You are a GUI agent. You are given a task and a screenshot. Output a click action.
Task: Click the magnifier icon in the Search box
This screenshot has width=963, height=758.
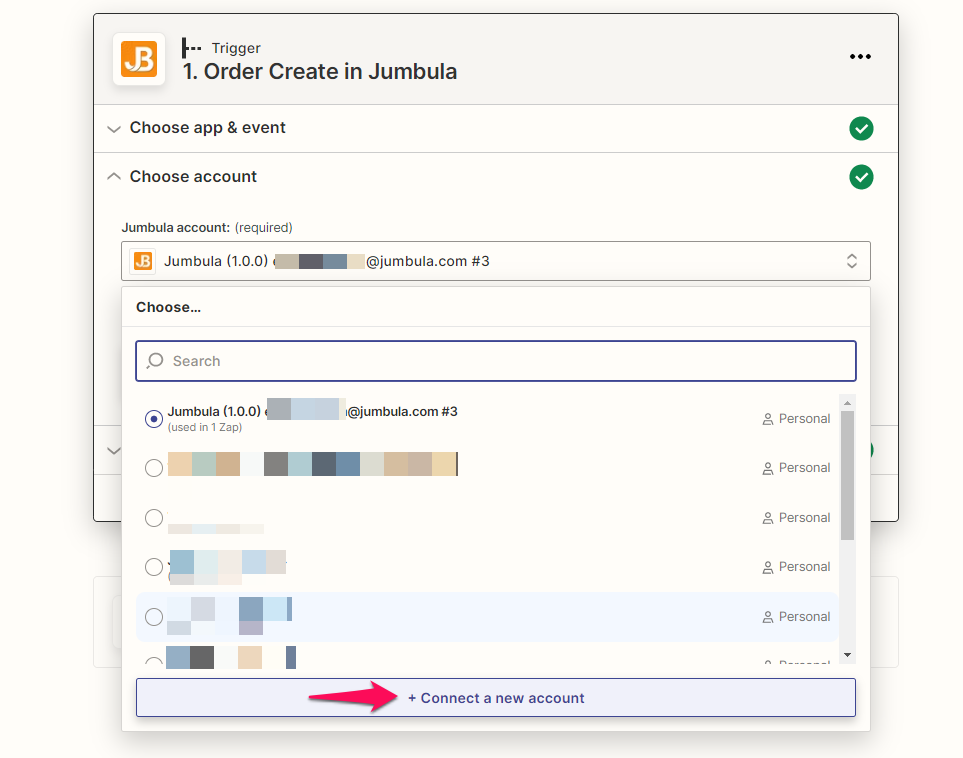(x=155, y=361)
